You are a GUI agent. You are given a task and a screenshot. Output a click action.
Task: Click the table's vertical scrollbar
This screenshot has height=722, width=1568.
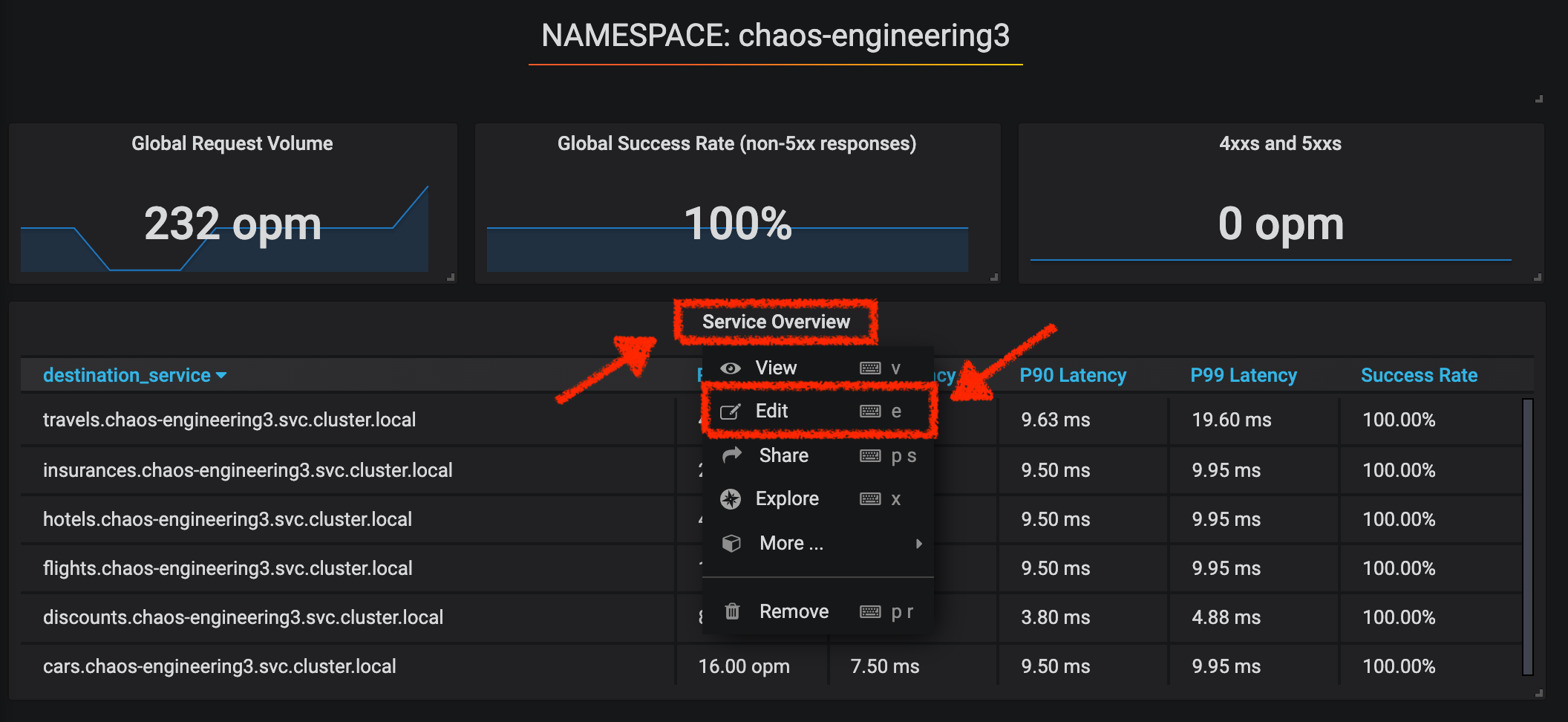click(1528, 536)
